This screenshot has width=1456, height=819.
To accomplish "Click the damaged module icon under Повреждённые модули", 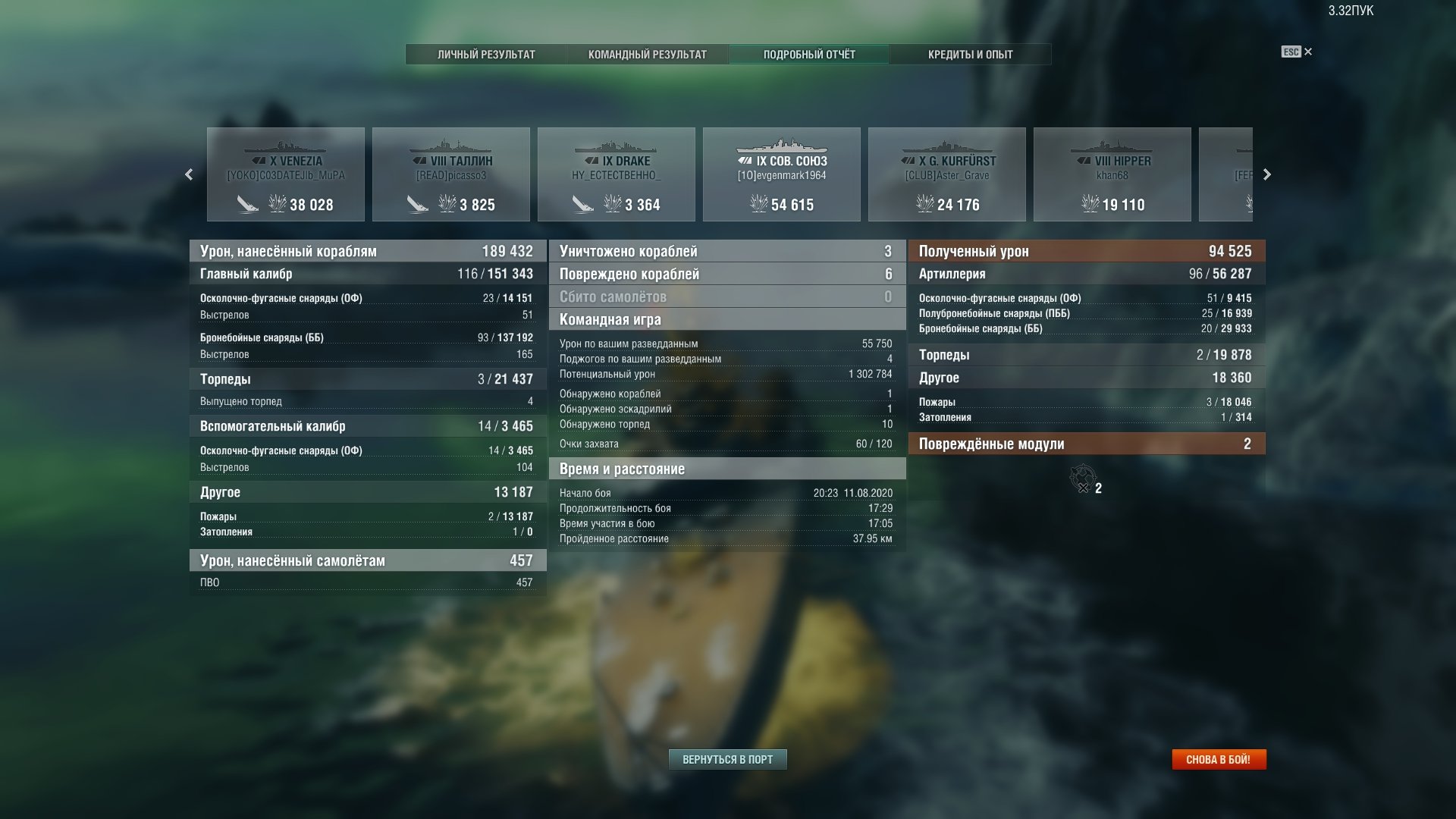I will pos(1082,479).
